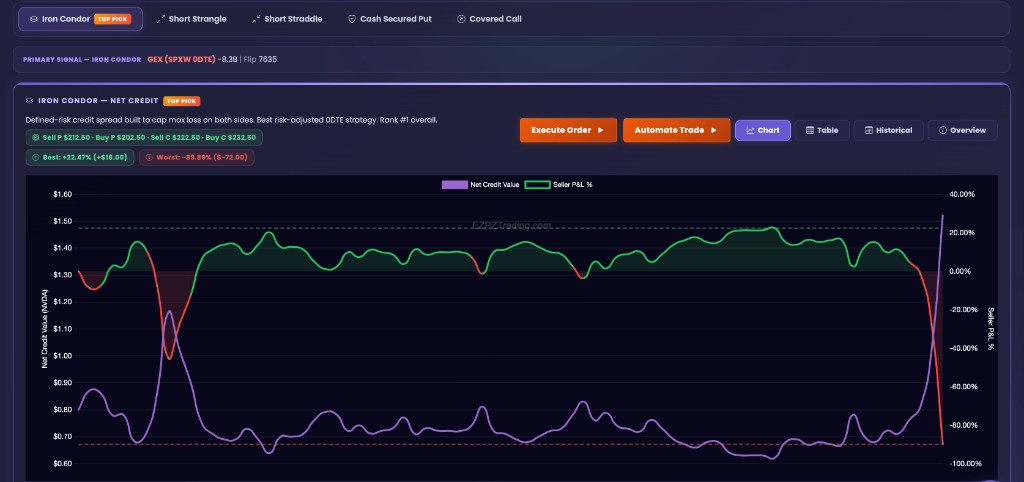Click the TOP PICK badge beside the card heading
Viewport: 1024px width, 482px height.
182,101
